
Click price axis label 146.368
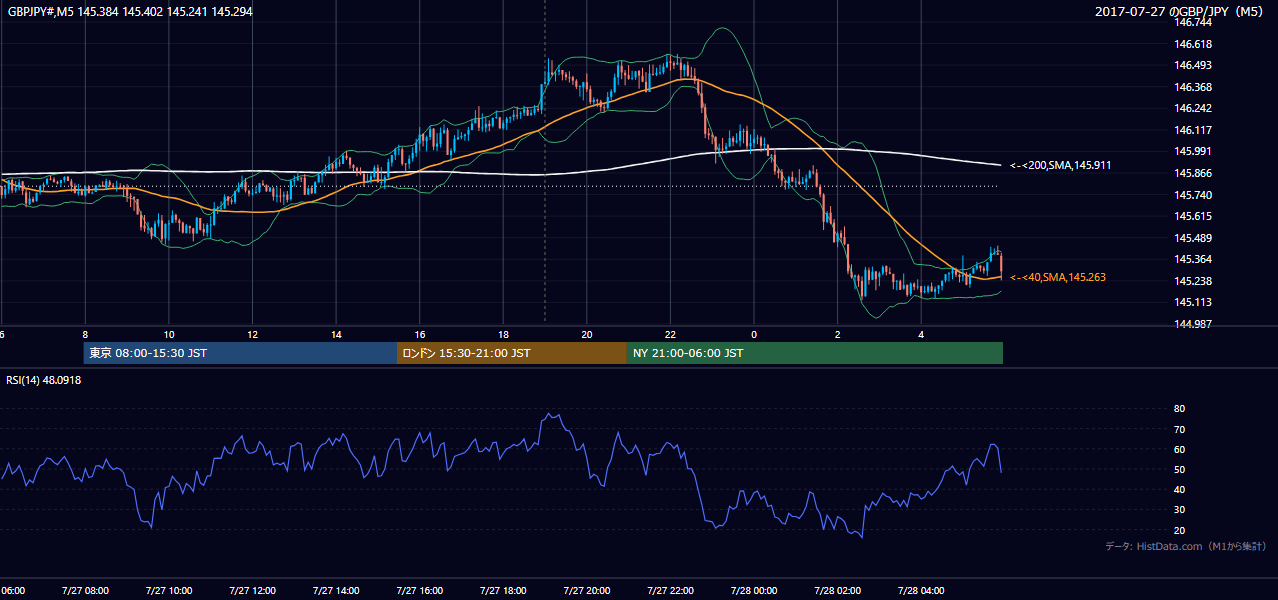(x=1192, y=87)
